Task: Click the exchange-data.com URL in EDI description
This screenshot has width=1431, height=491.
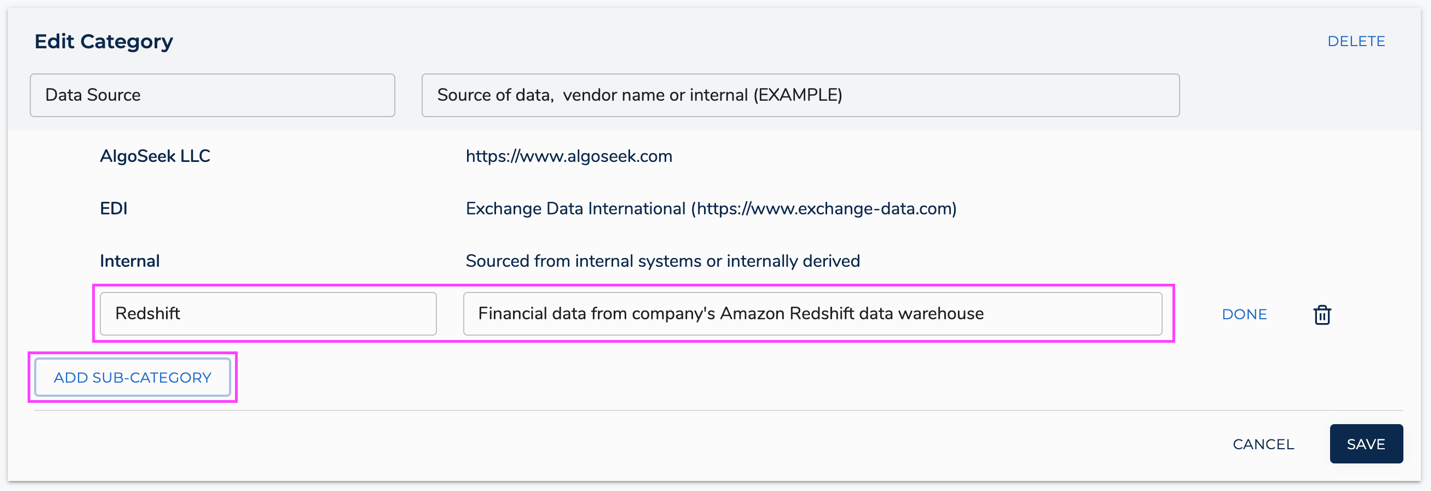Action: coord(824,209)
